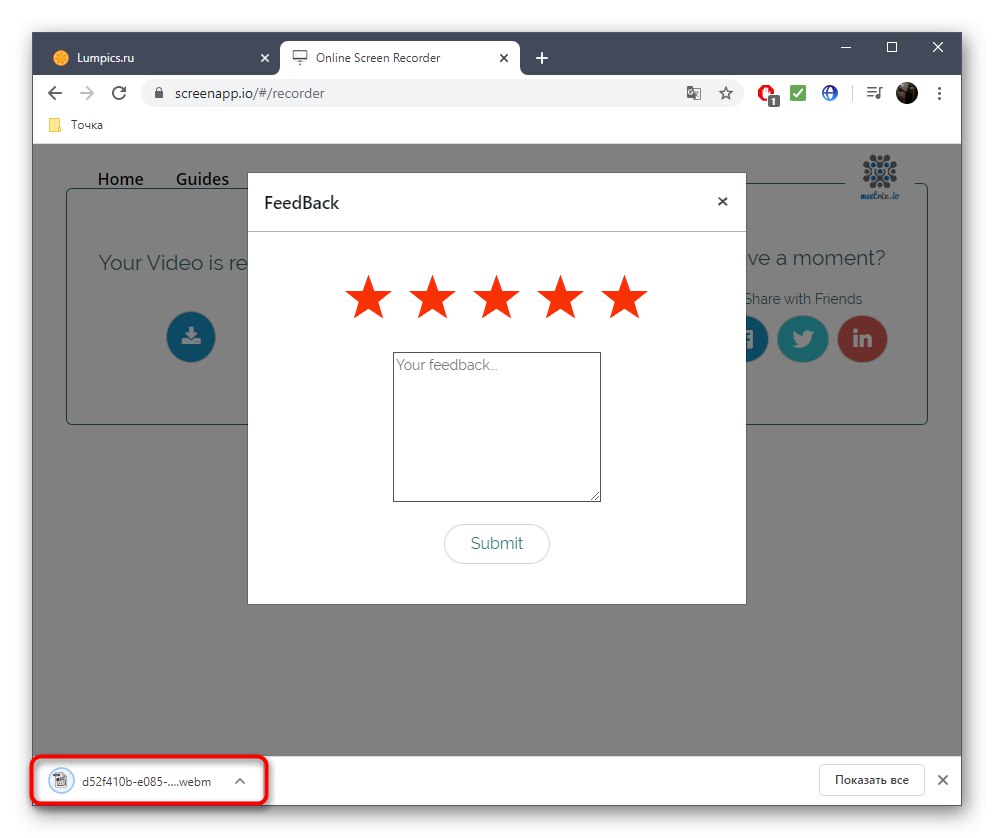Expand the webm download file options

pyautogui.click(x=239, y=781)
